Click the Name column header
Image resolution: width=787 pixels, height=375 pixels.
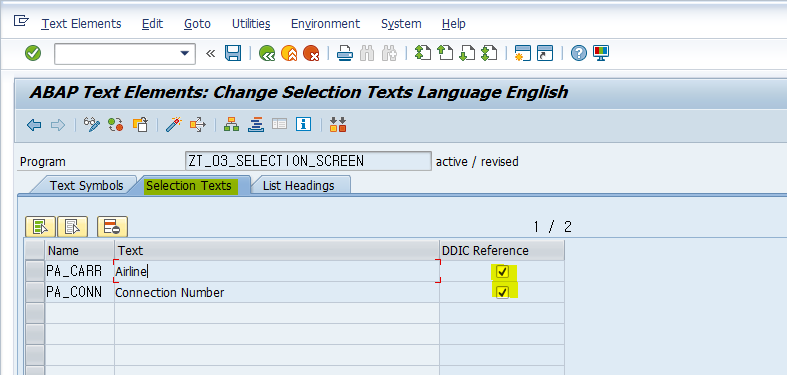79,250
